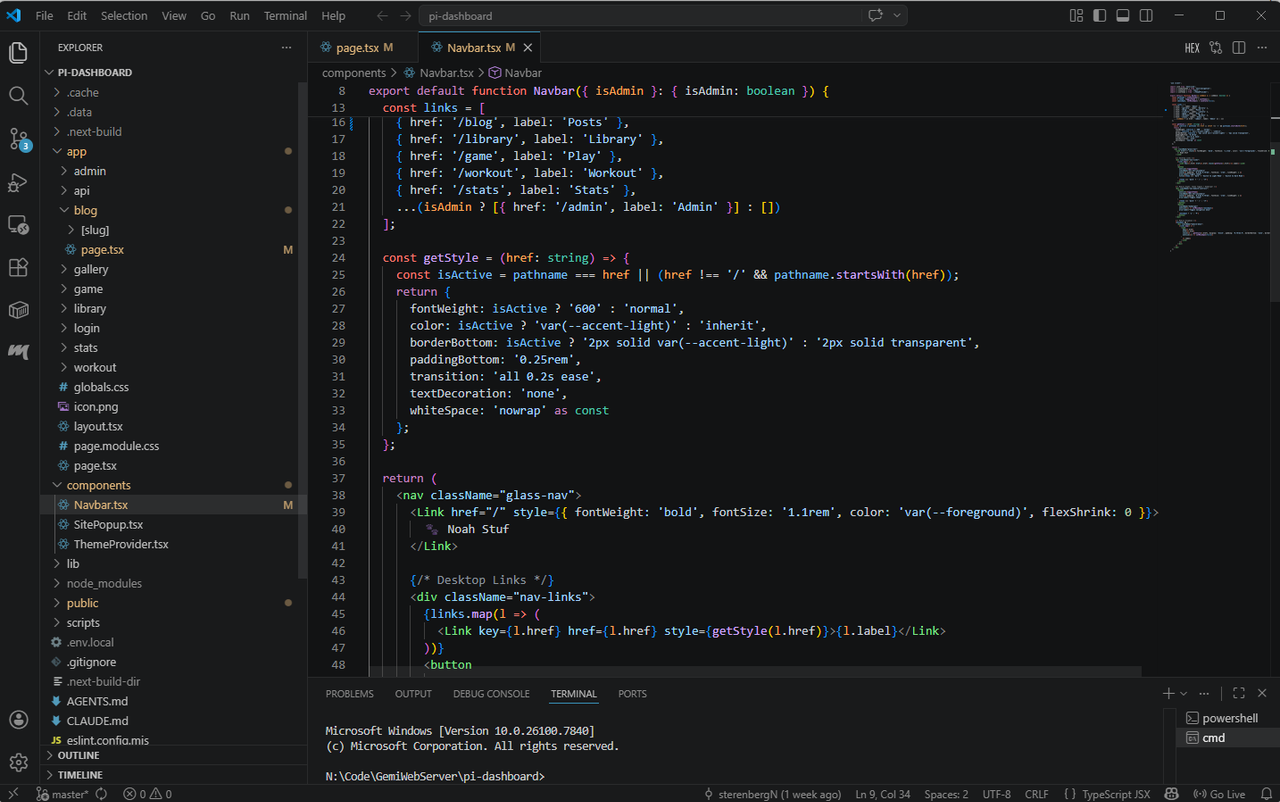Image resolution: width=1280 pixels, height=802 pixels.
Task: Open the Accounts menu in activity bar
Action: coord(18,719)
